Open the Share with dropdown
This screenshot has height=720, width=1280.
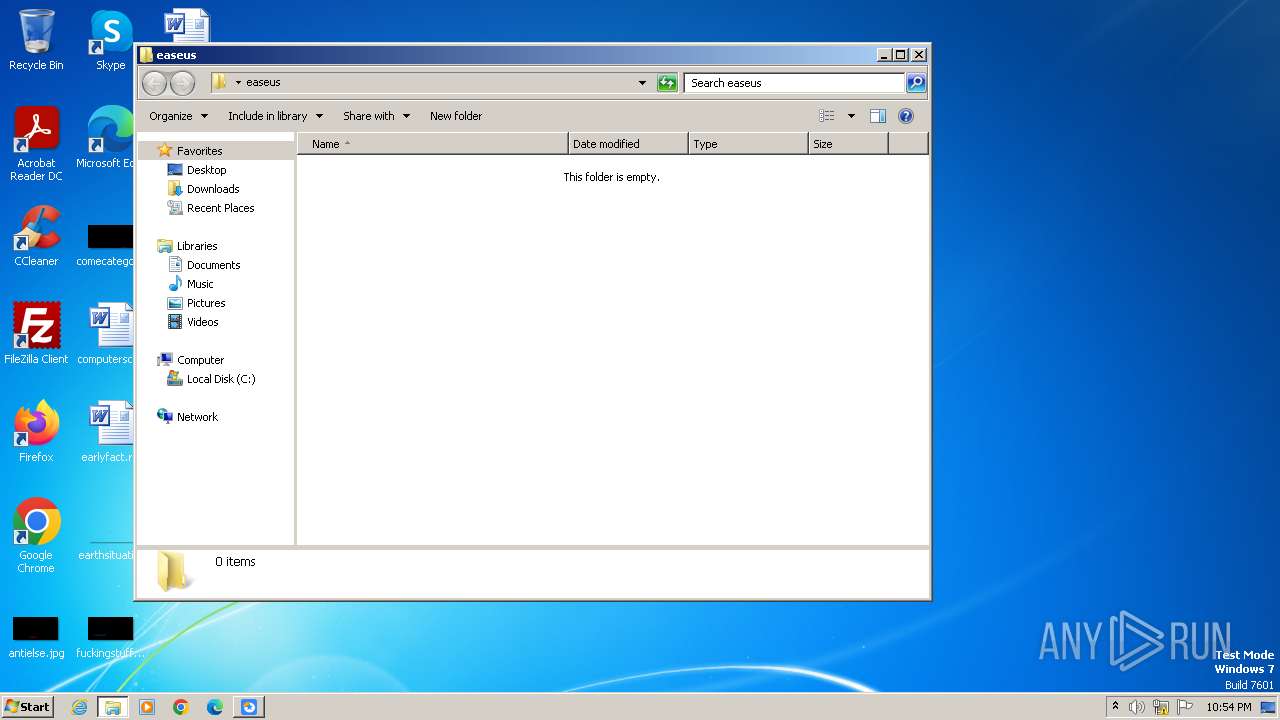(x=377, y=116)
